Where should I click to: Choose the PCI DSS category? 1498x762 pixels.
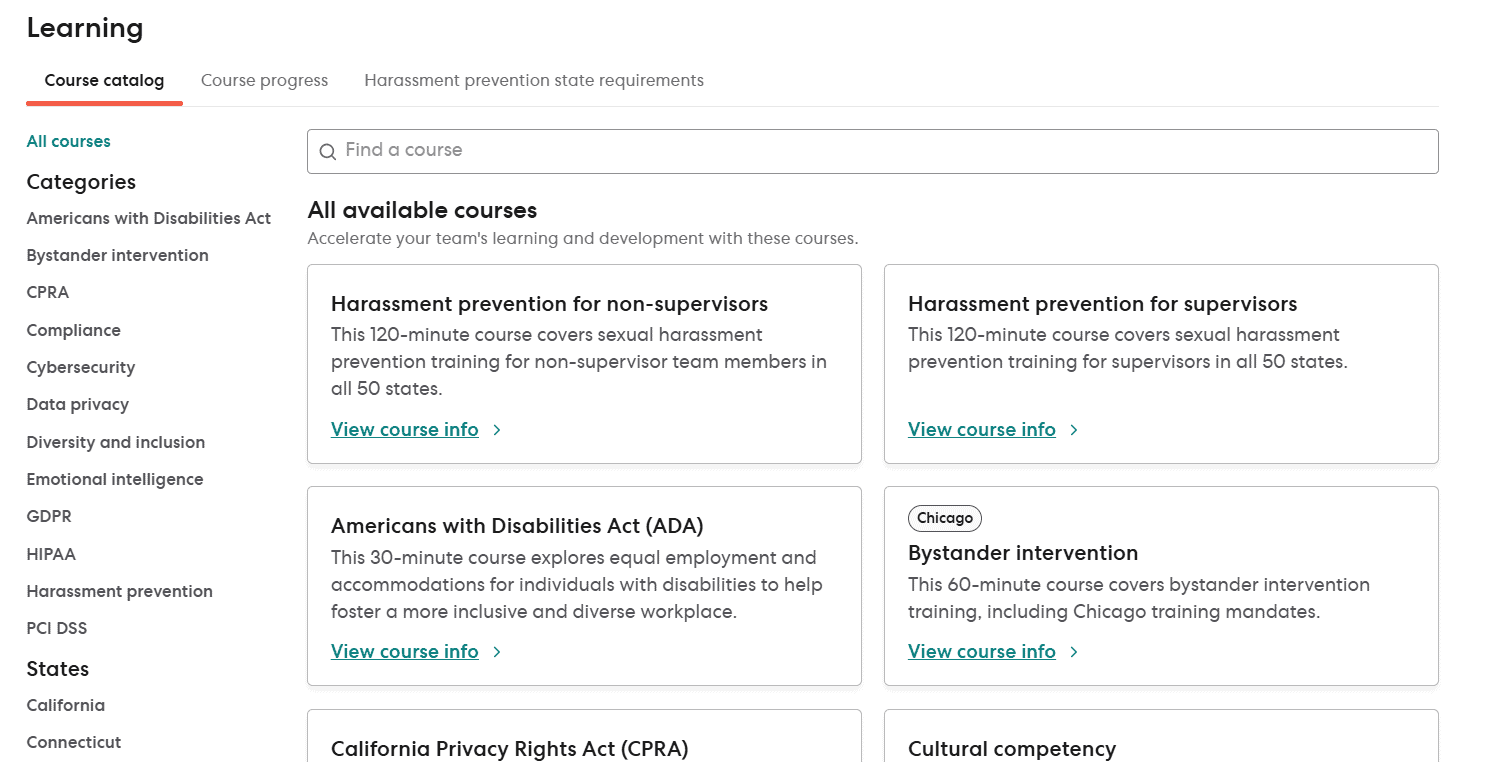[57, 629]
